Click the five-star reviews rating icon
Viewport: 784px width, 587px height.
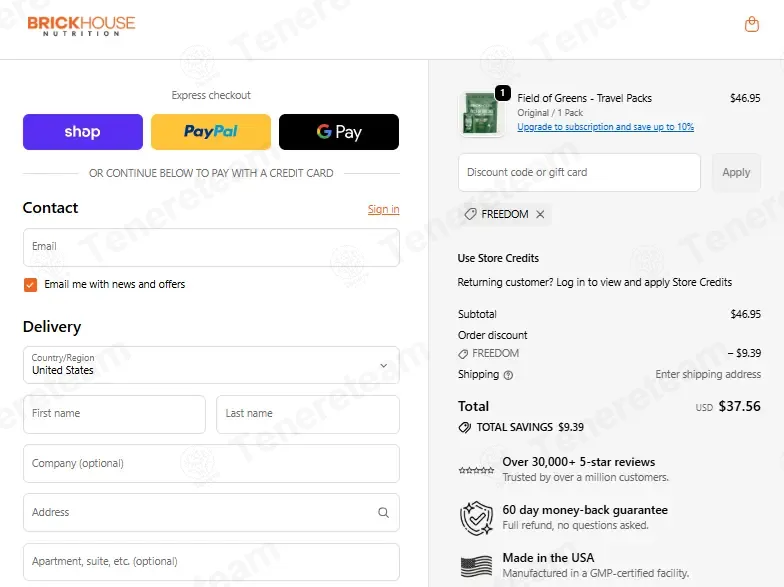pyautogui.click(x=476, y=470)
